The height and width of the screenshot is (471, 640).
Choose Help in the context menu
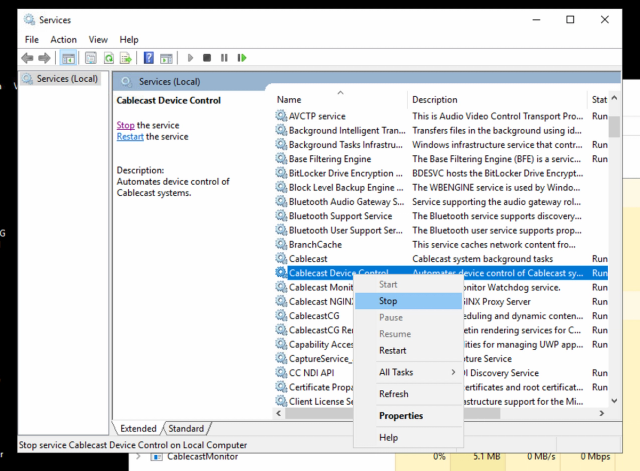[408, 438]
